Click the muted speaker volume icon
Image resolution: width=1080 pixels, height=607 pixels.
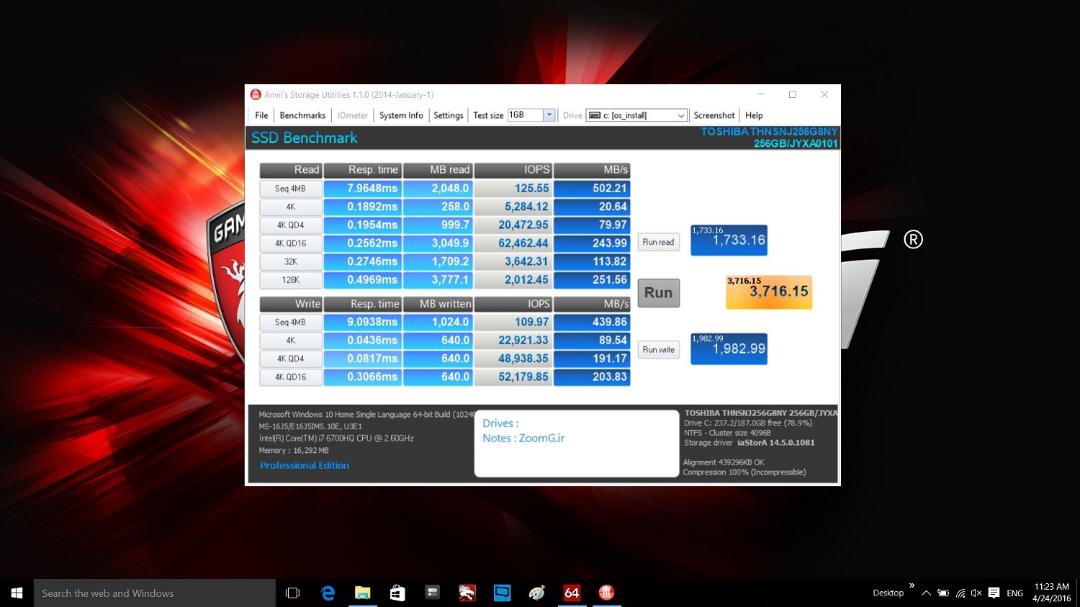976,593
